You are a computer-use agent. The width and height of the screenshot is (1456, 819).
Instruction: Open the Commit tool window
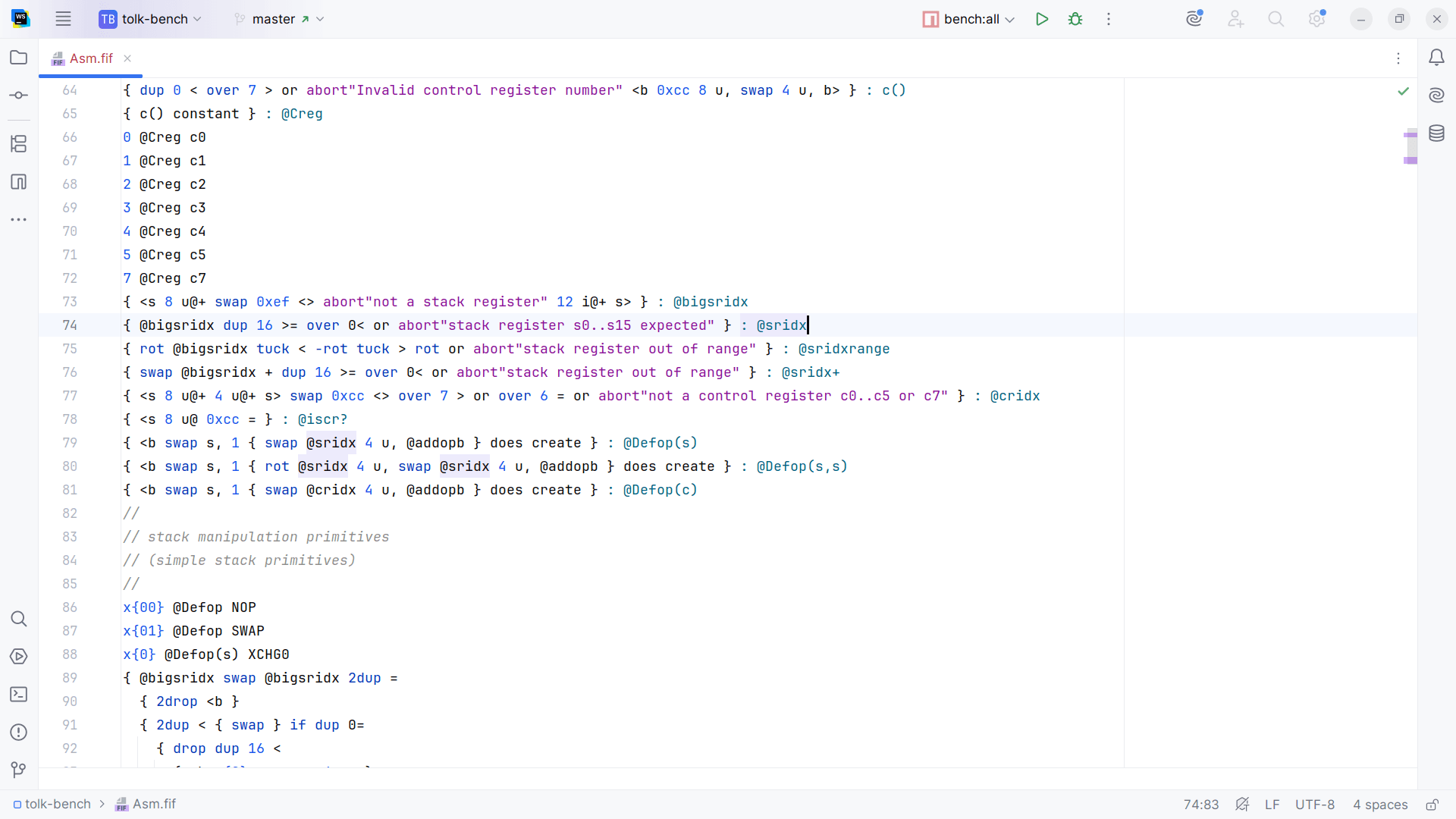19,96
